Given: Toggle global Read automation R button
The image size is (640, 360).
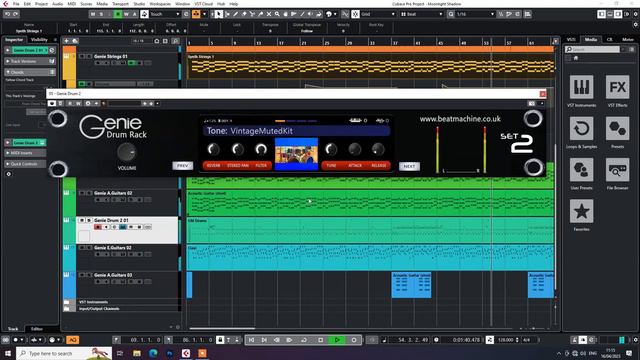Looking at the screenshot, I should (x=118, y=14).
